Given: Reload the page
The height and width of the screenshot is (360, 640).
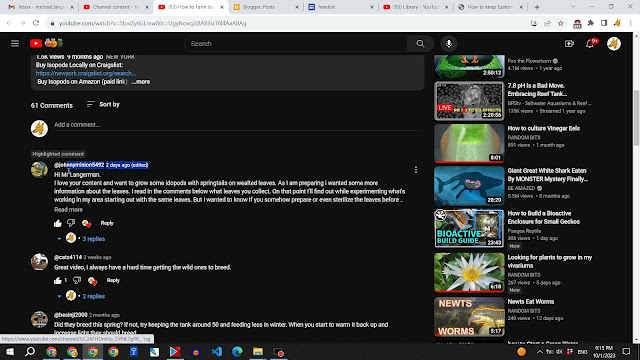Looking at the screenshot, I should (36, 23).
